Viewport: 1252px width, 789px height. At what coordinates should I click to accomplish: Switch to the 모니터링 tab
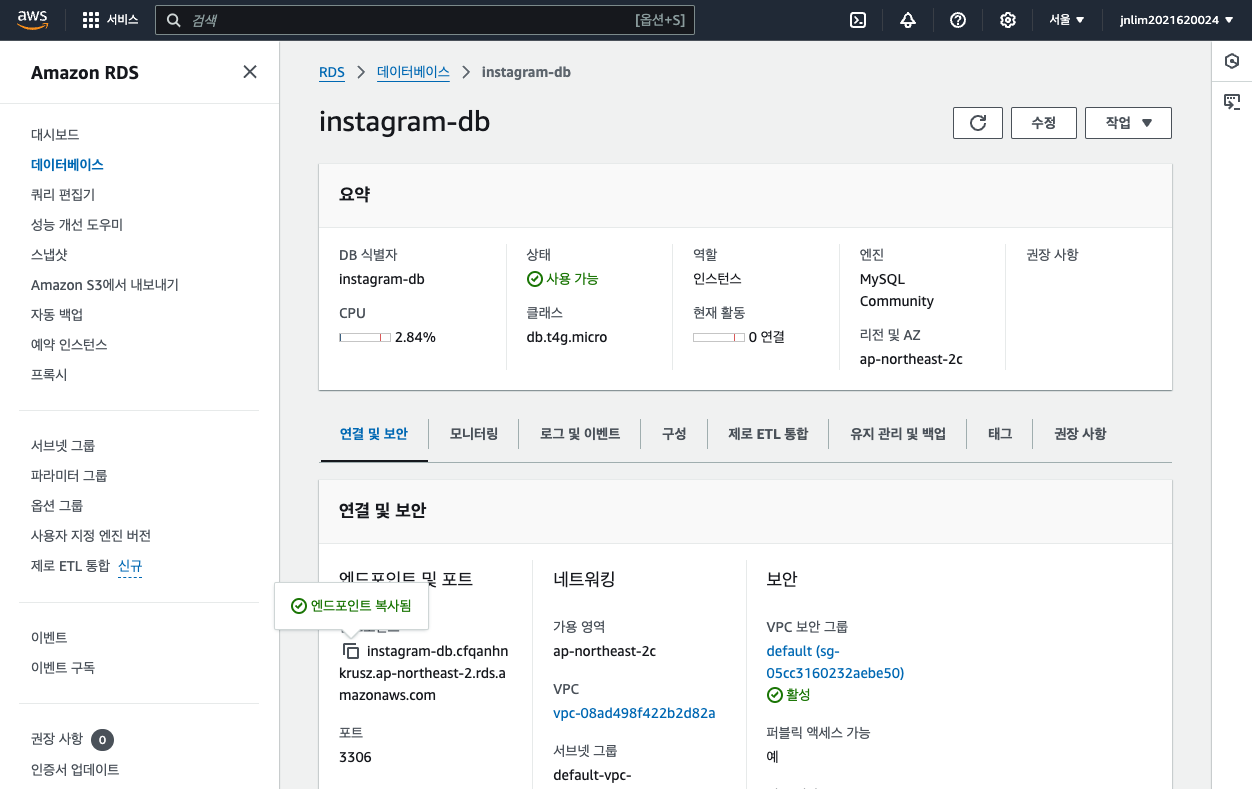pyautogui.click(x=474, y=434)
